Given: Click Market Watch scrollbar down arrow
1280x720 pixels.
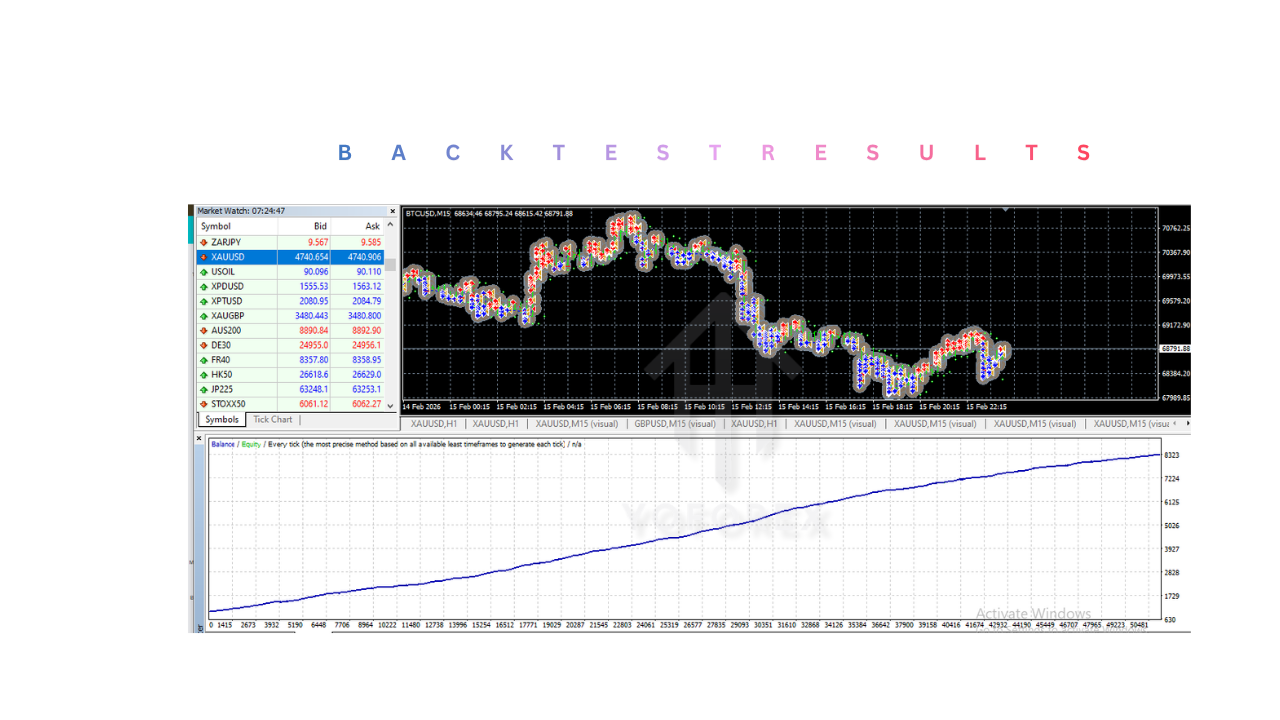Looking at the screenshot, I should pyautogui.click(x=390, y=405).
